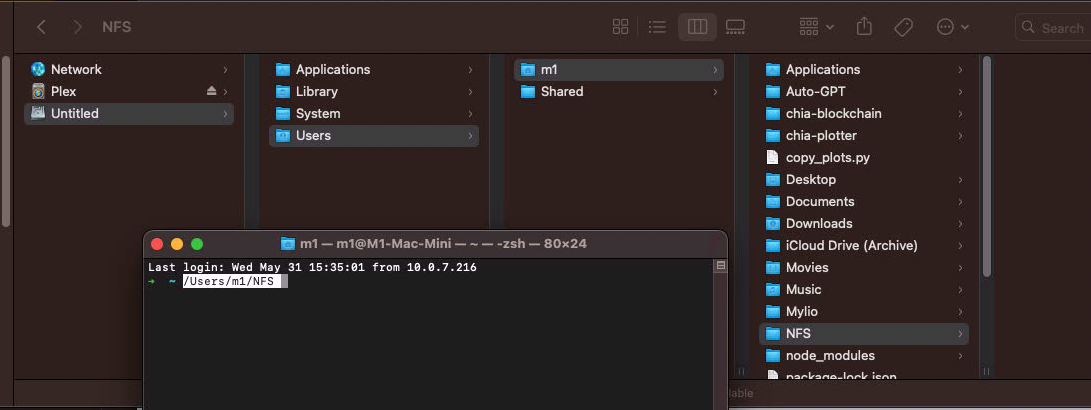1091x410 pixels.
Task: Switch to list view in Finder toolbar
Action: click(x=657, y=27)
